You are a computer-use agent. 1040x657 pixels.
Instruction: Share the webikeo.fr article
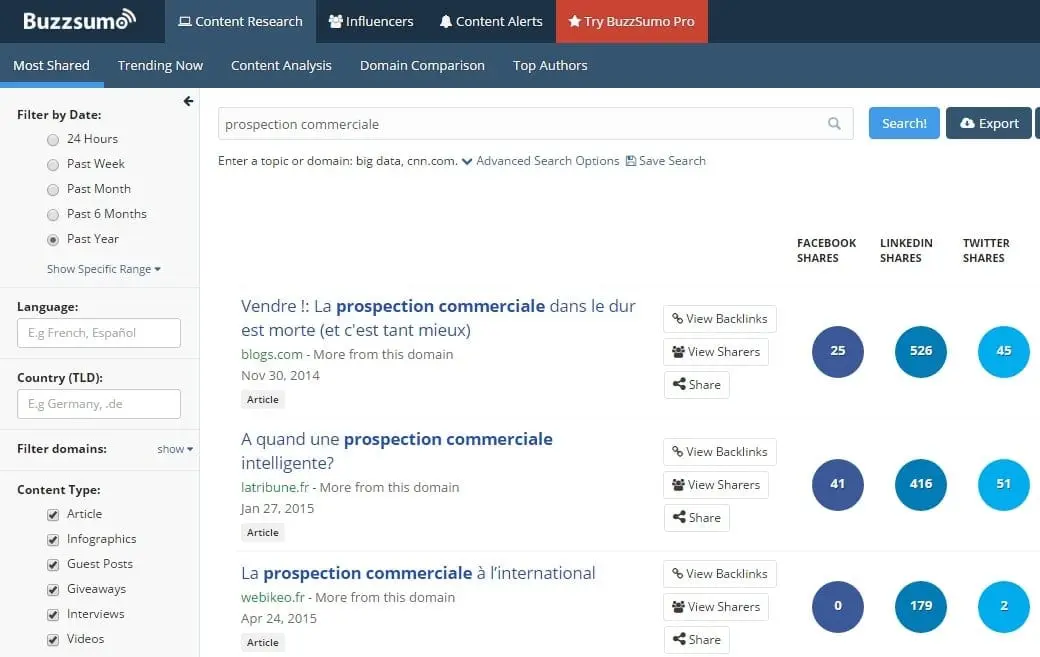[x=696, y=640]
